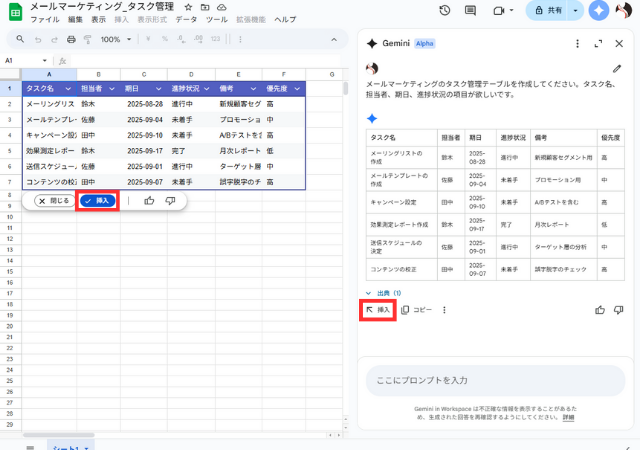Copy the response with コピー

[x=416, y=310]
